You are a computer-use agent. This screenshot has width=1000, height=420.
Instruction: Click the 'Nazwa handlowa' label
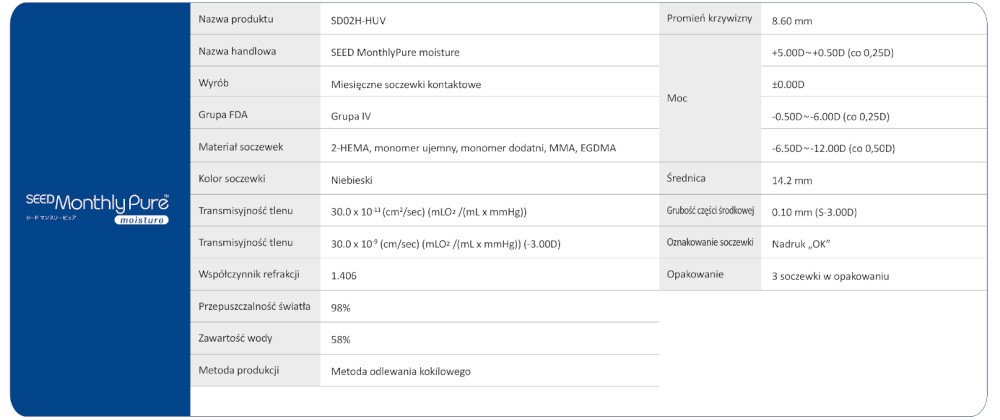coord(237,52)
